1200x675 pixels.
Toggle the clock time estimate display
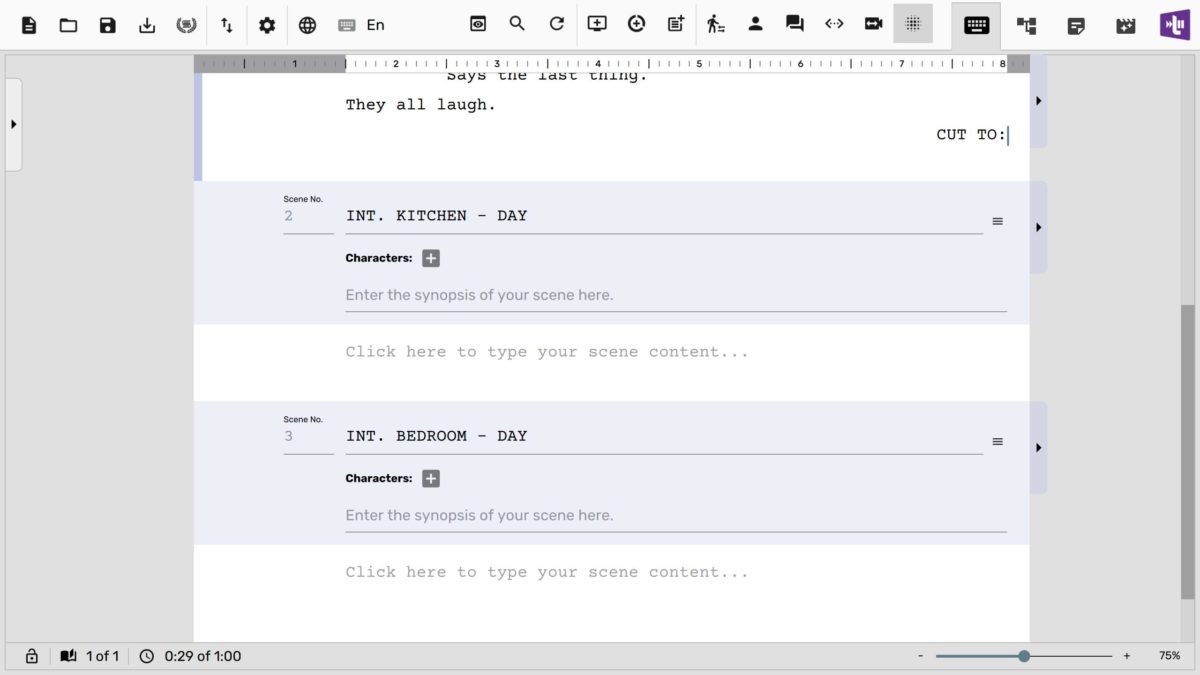point(147,656)
